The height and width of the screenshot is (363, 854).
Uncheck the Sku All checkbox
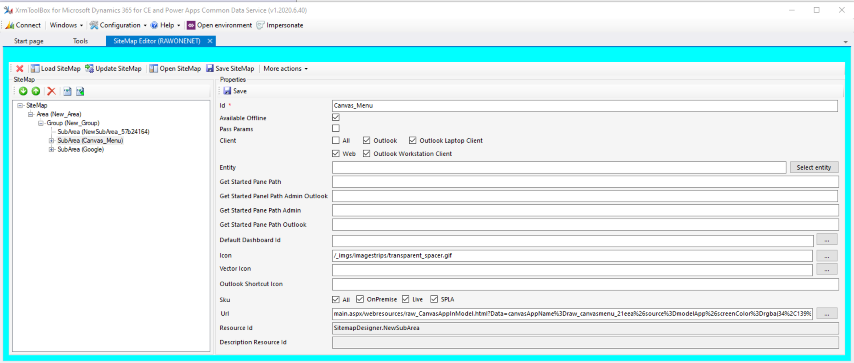pos(336,299)
